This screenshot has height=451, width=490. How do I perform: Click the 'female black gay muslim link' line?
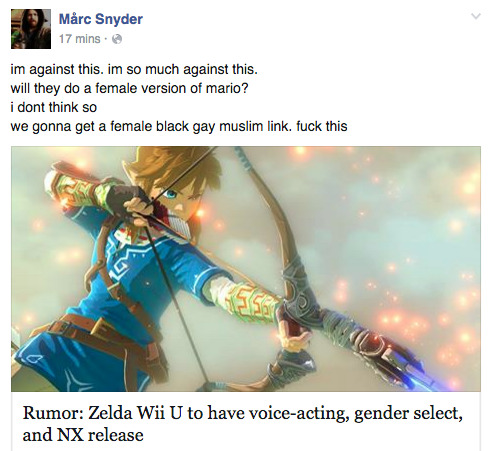[x=179, y=126]
